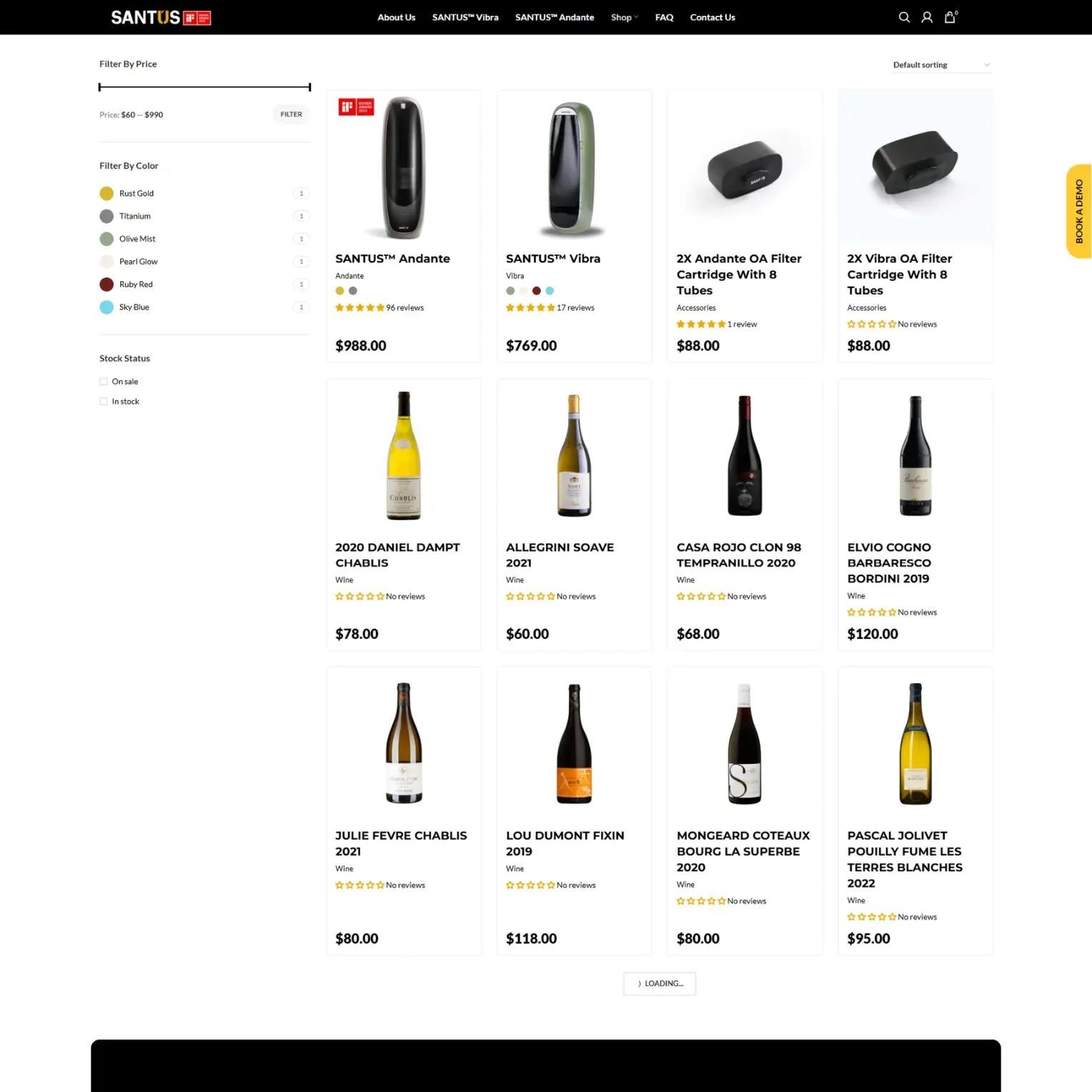The image size is (1092, 1092).
Task: Open the SANTUS Andante menu item
Action: (x=555, y=17)
